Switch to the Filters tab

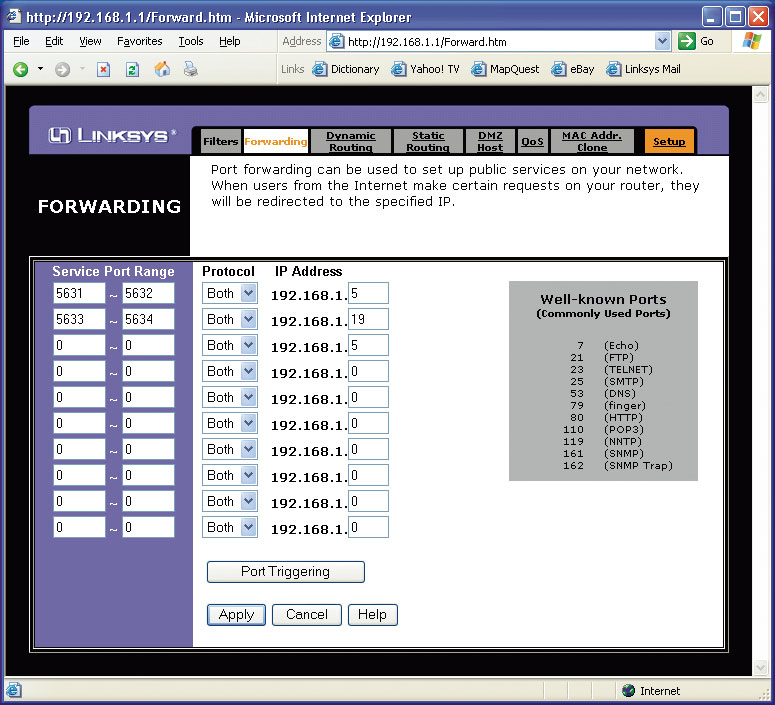220,141
